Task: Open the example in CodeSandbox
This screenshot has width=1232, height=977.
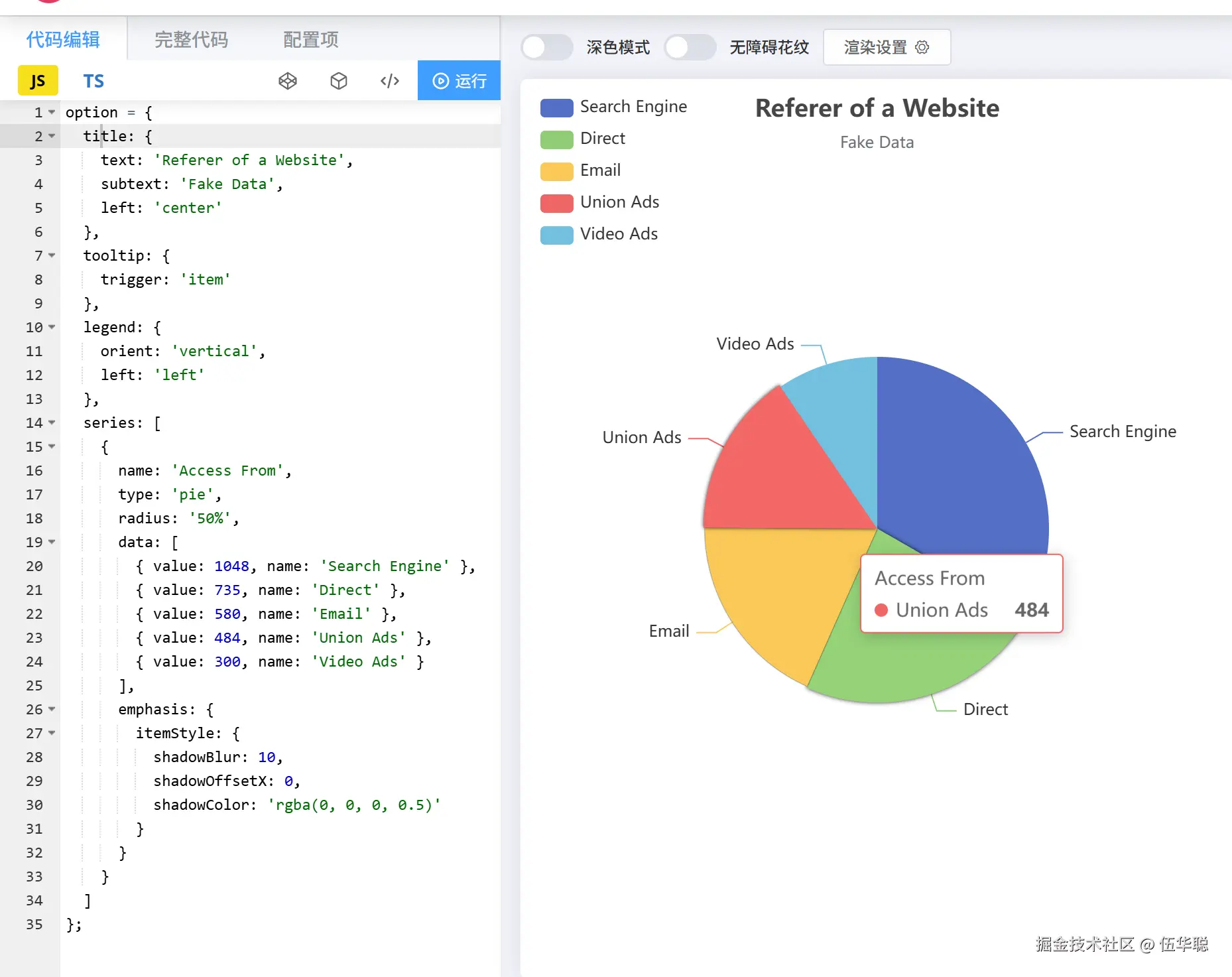Action: pyautogui.click(x=339, y=81)
